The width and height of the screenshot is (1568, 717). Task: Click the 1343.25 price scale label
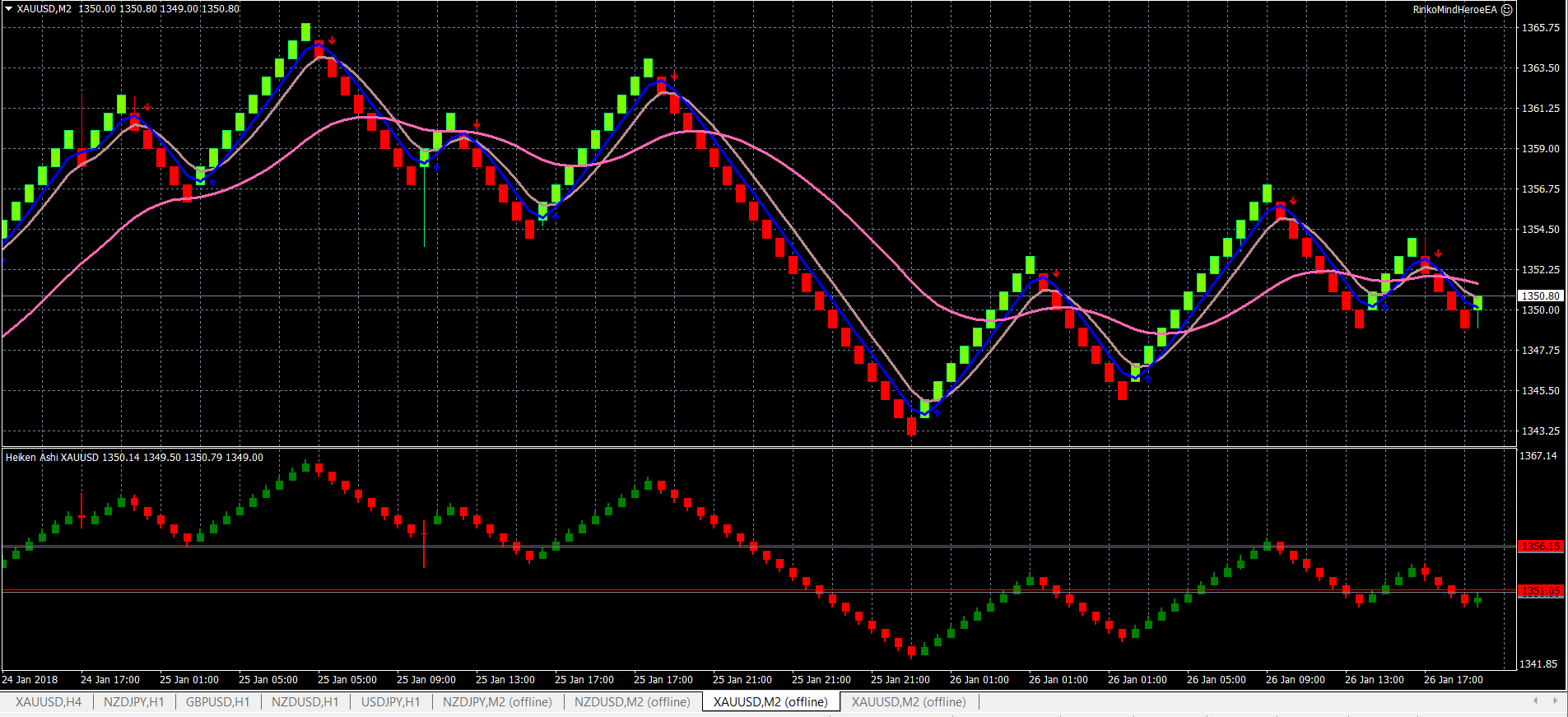1540,431
